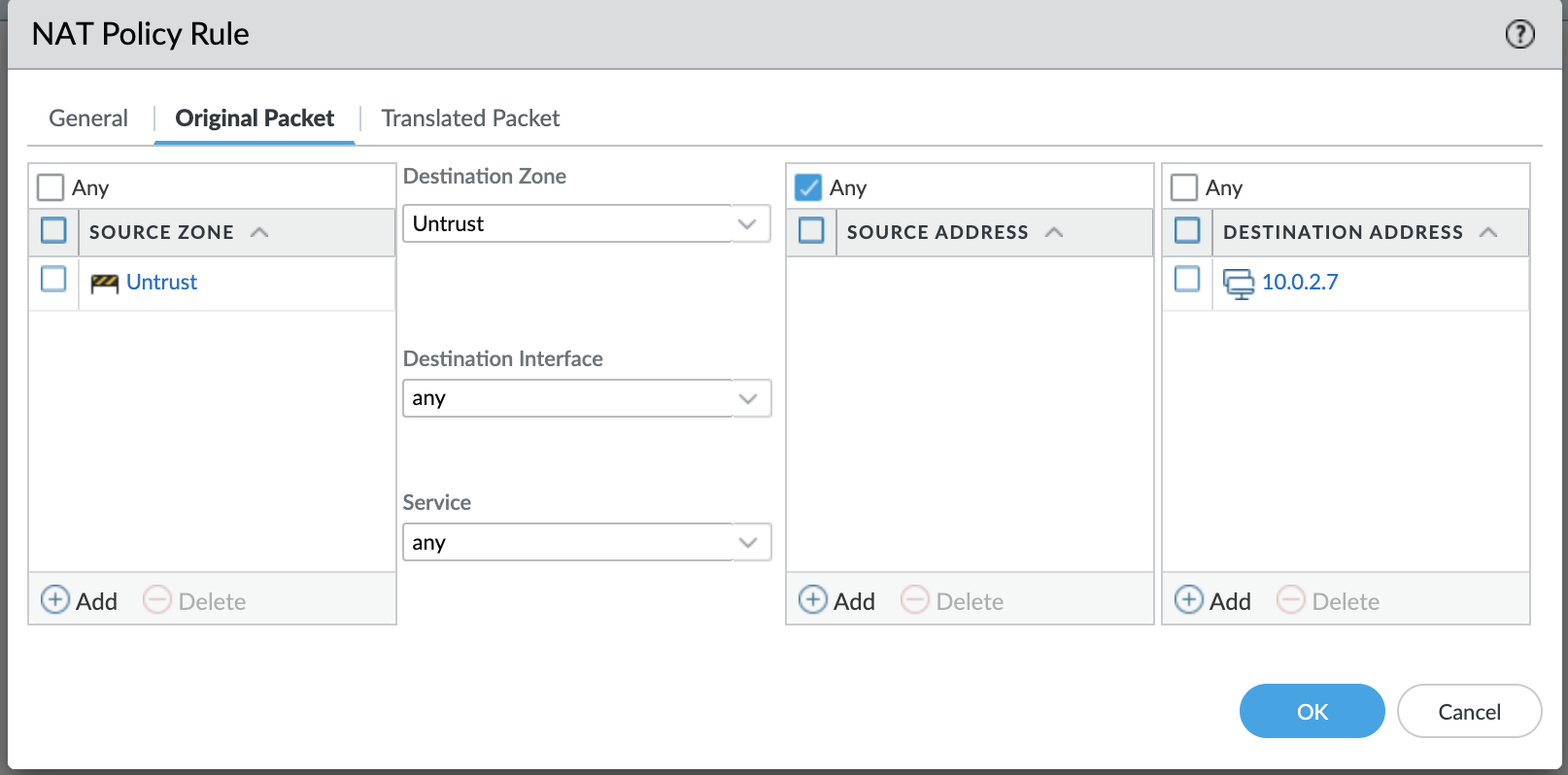
Task: Click the Untrust zone icon in source zone list
Action: 104,284
